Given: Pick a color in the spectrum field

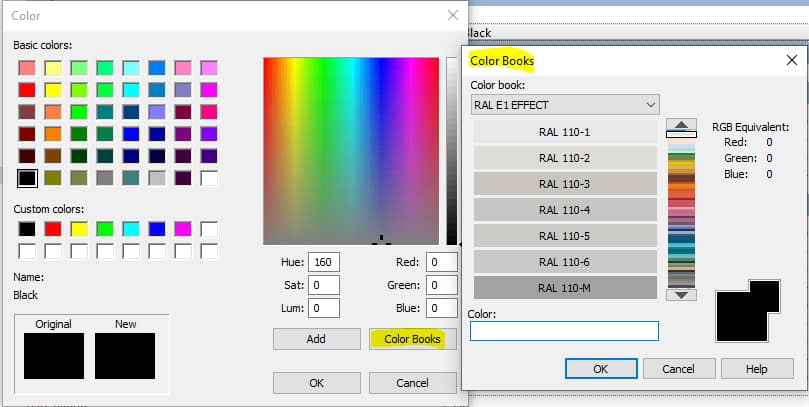Looking at the screenshot, I should click(x=351, y=151).
